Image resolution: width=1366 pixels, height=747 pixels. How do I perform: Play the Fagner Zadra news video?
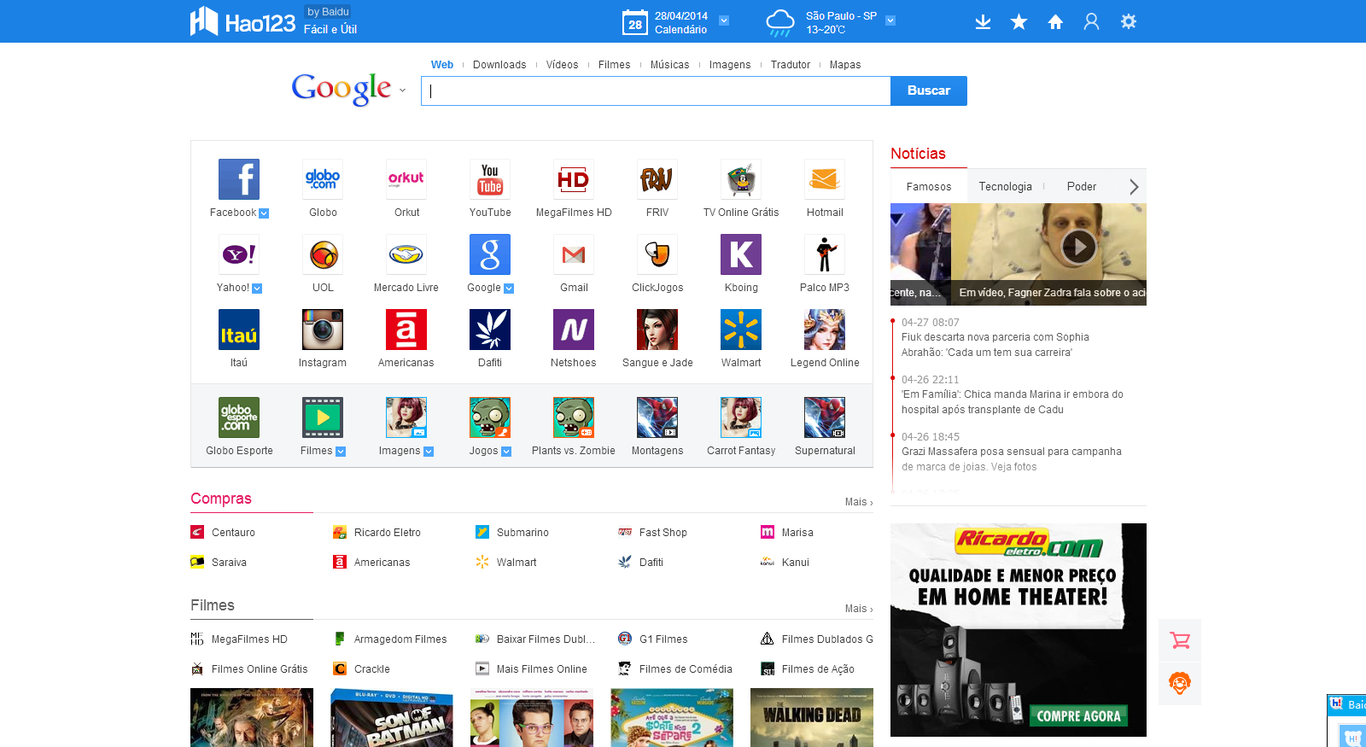[1078, 246]
